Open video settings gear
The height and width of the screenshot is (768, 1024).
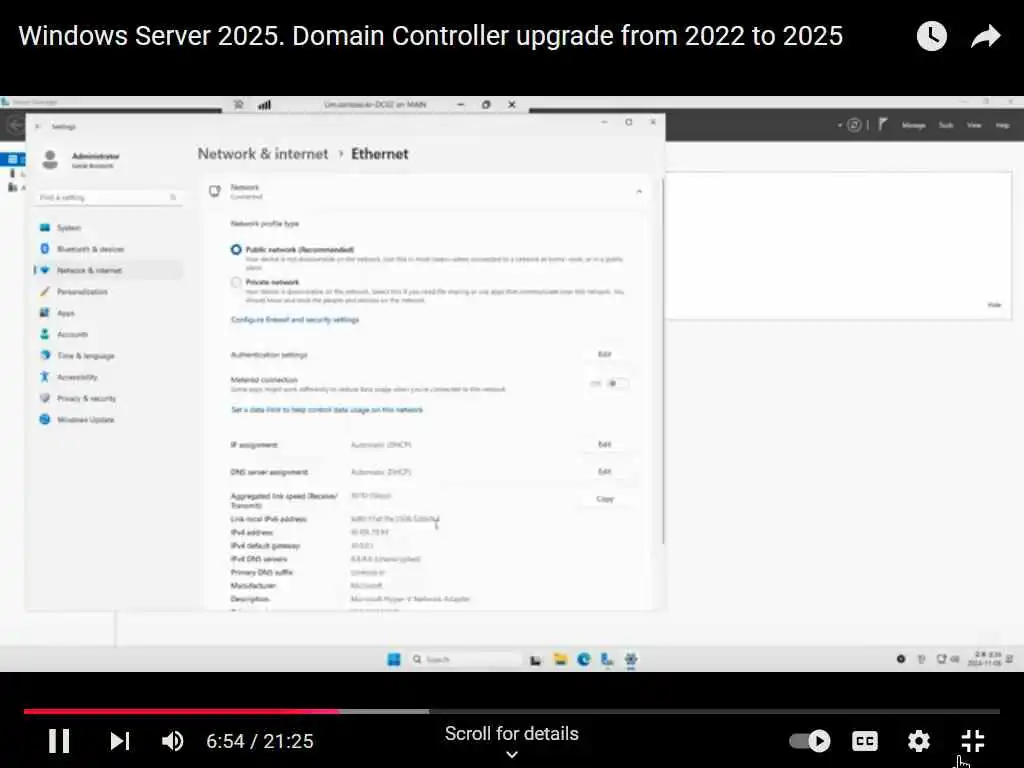pyautogui.click(x=918, y=741)
